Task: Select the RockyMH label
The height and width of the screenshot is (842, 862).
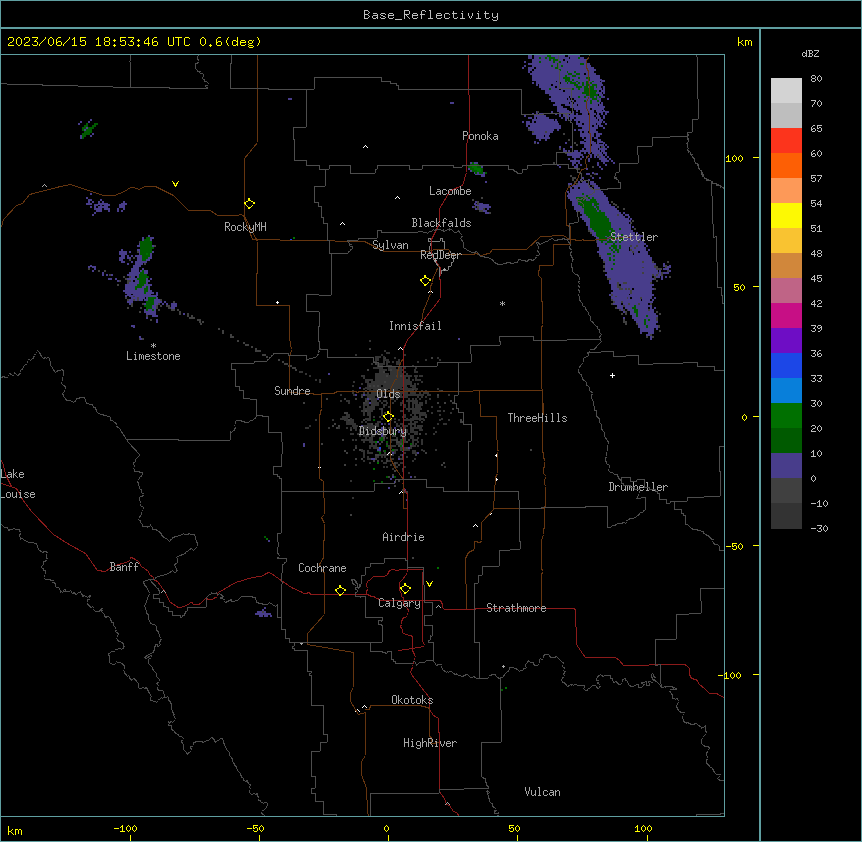Action: click(245, 227)
